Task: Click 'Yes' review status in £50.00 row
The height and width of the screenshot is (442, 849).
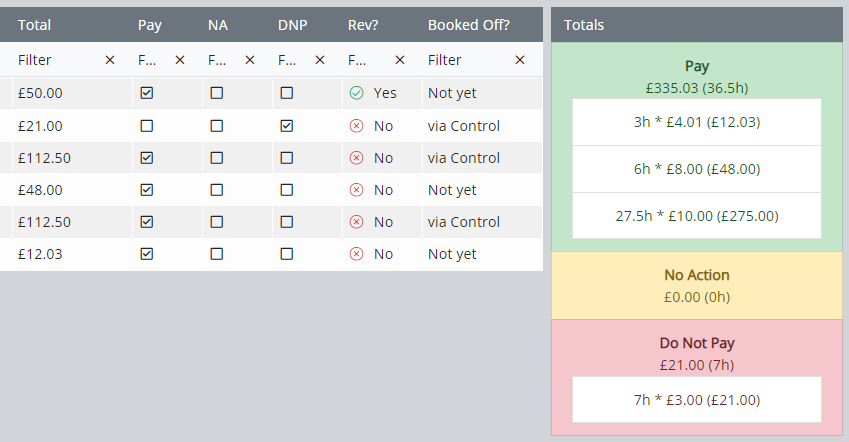Action: pos(385,93)
